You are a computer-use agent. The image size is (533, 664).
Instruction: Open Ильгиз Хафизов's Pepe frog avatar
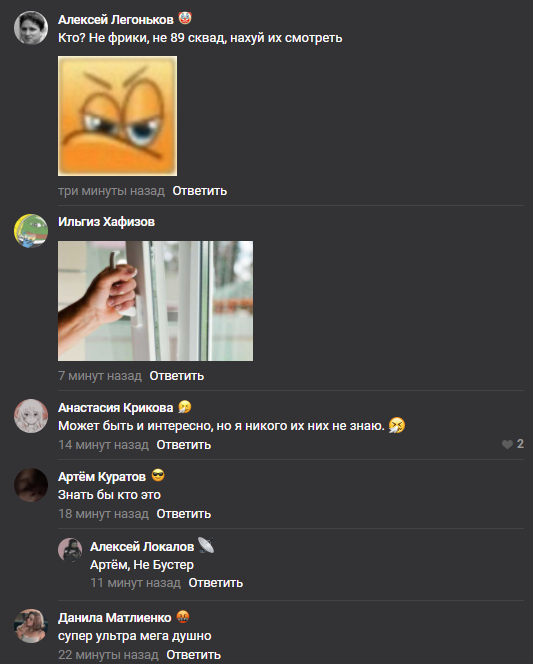(x=31, y=231)
